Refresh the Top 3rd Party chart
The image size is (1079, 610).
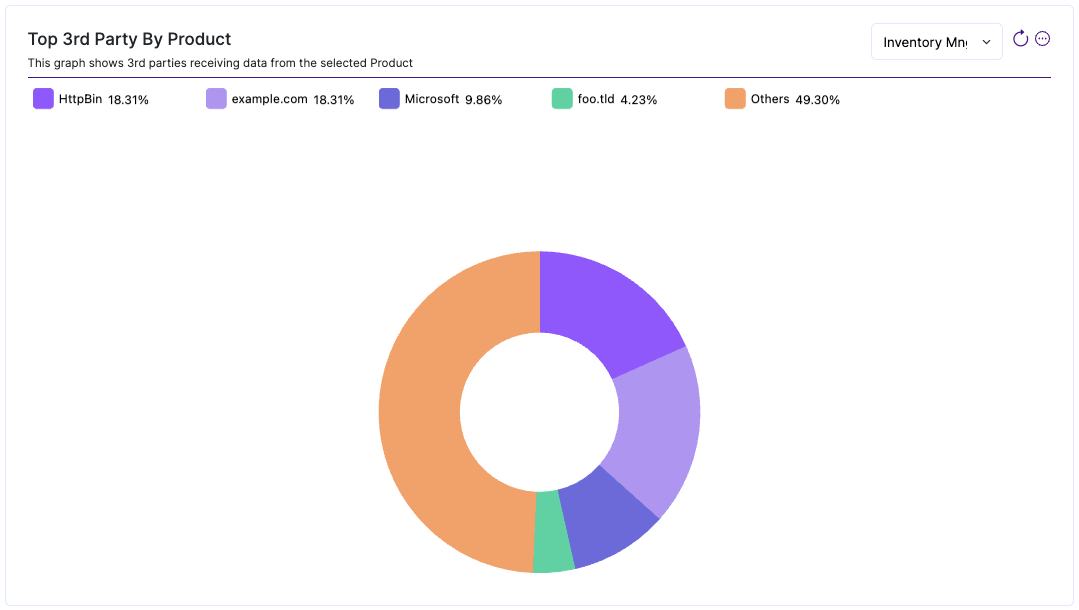(1020, 39)
